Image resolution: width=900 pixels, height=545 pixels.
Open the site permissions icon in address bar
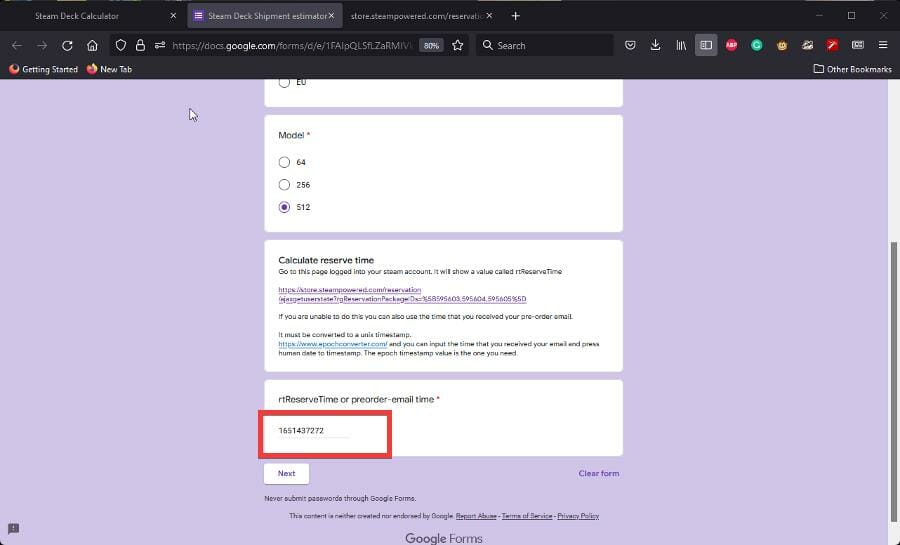[160, 45]
